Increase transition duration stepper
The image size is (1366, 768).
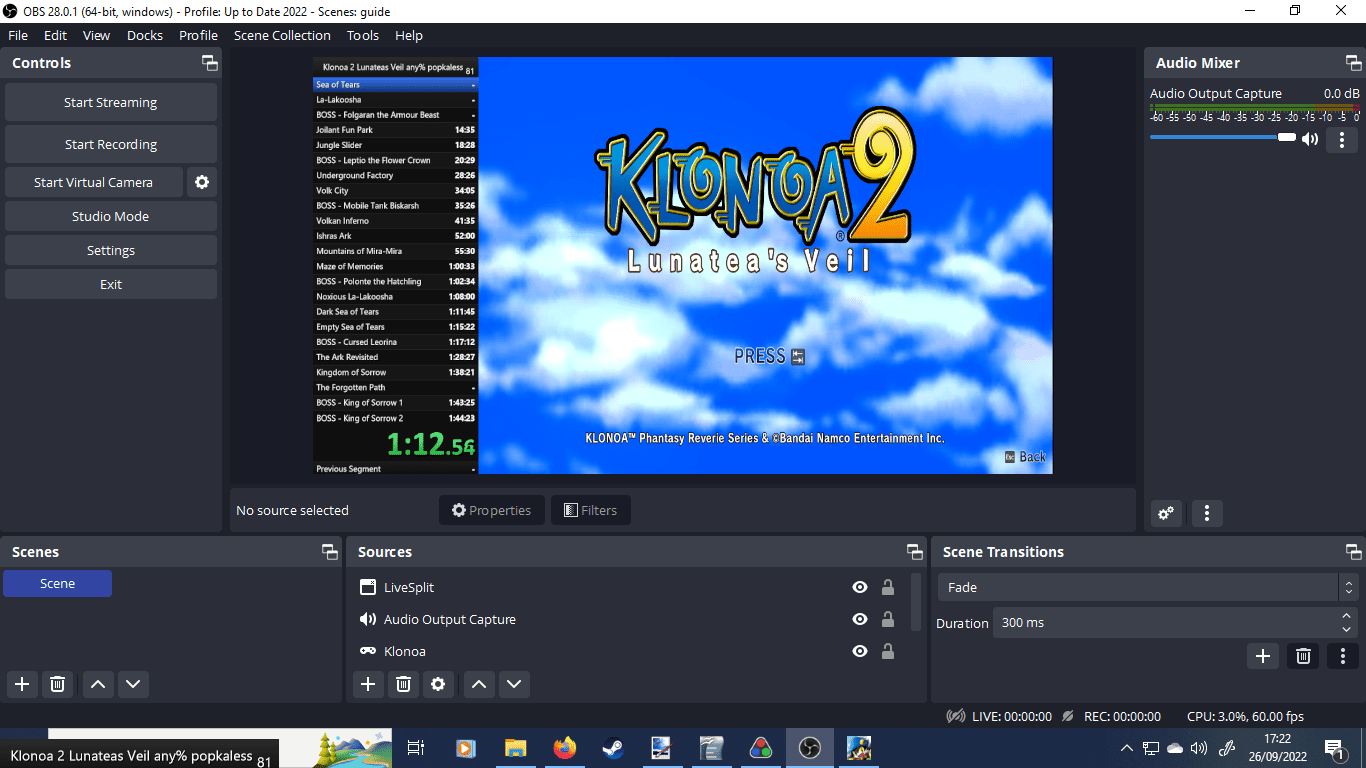1348,616
